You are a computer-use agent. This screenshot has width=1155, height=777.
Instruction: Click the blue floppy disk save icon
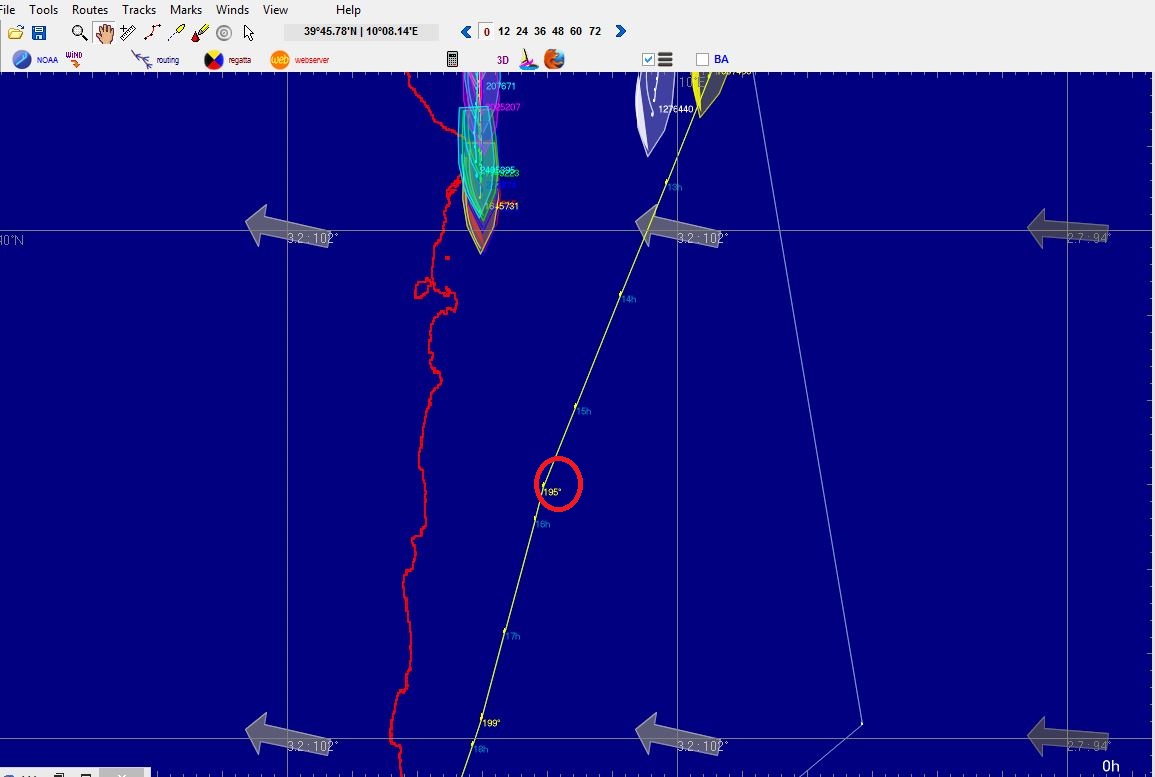[39, 33]
